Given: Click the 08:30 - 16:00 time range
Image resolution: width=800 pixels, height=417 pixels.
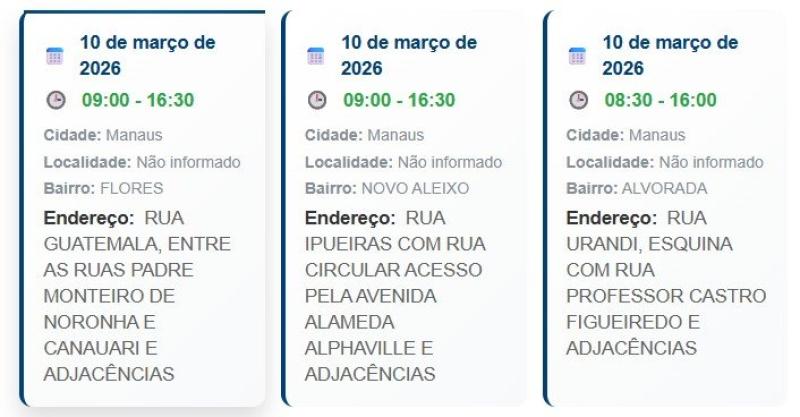Looking at the screenshot, I should [660, 100].
